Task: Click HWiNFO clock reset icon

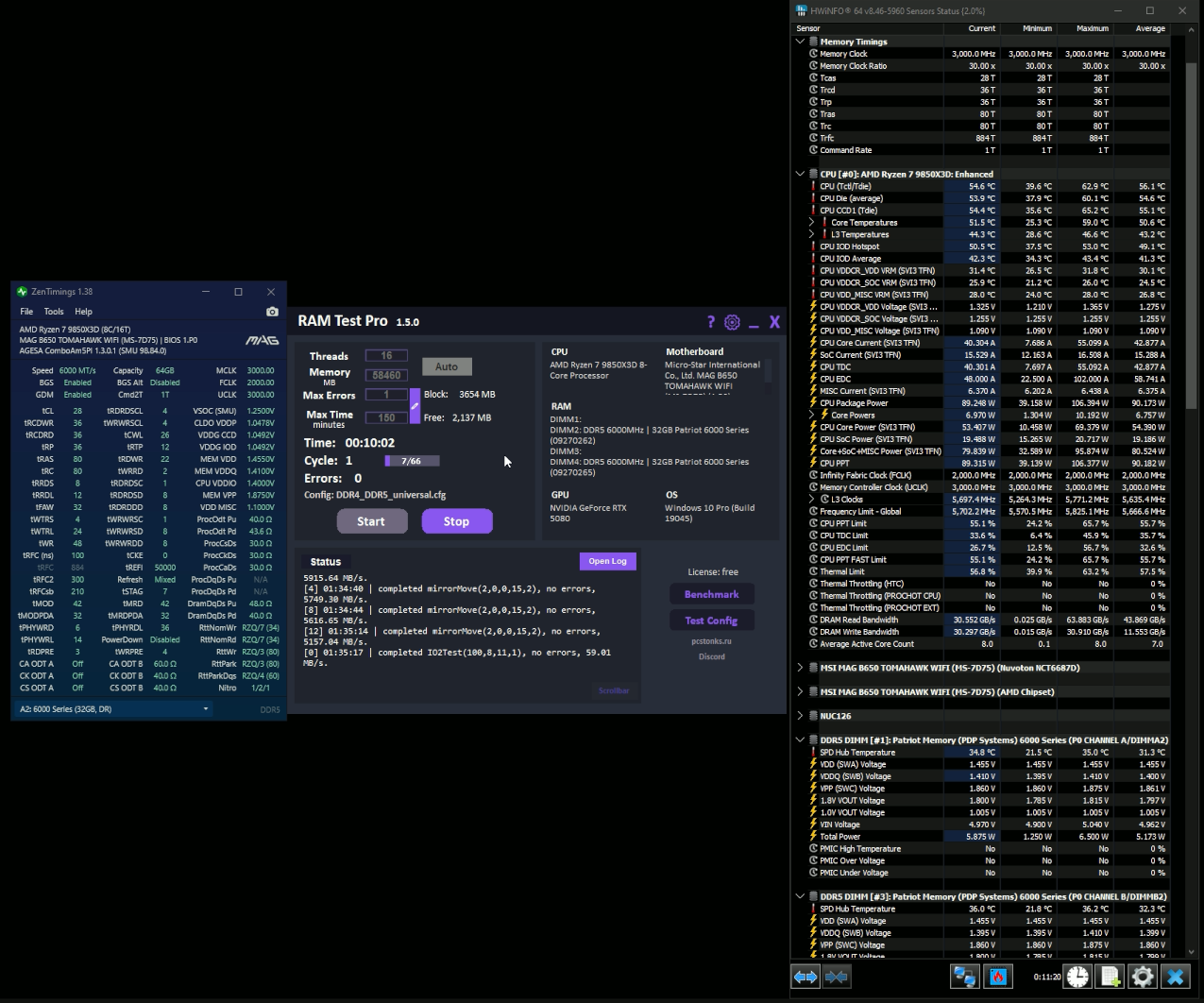Action: click(x=1077, y=977)
